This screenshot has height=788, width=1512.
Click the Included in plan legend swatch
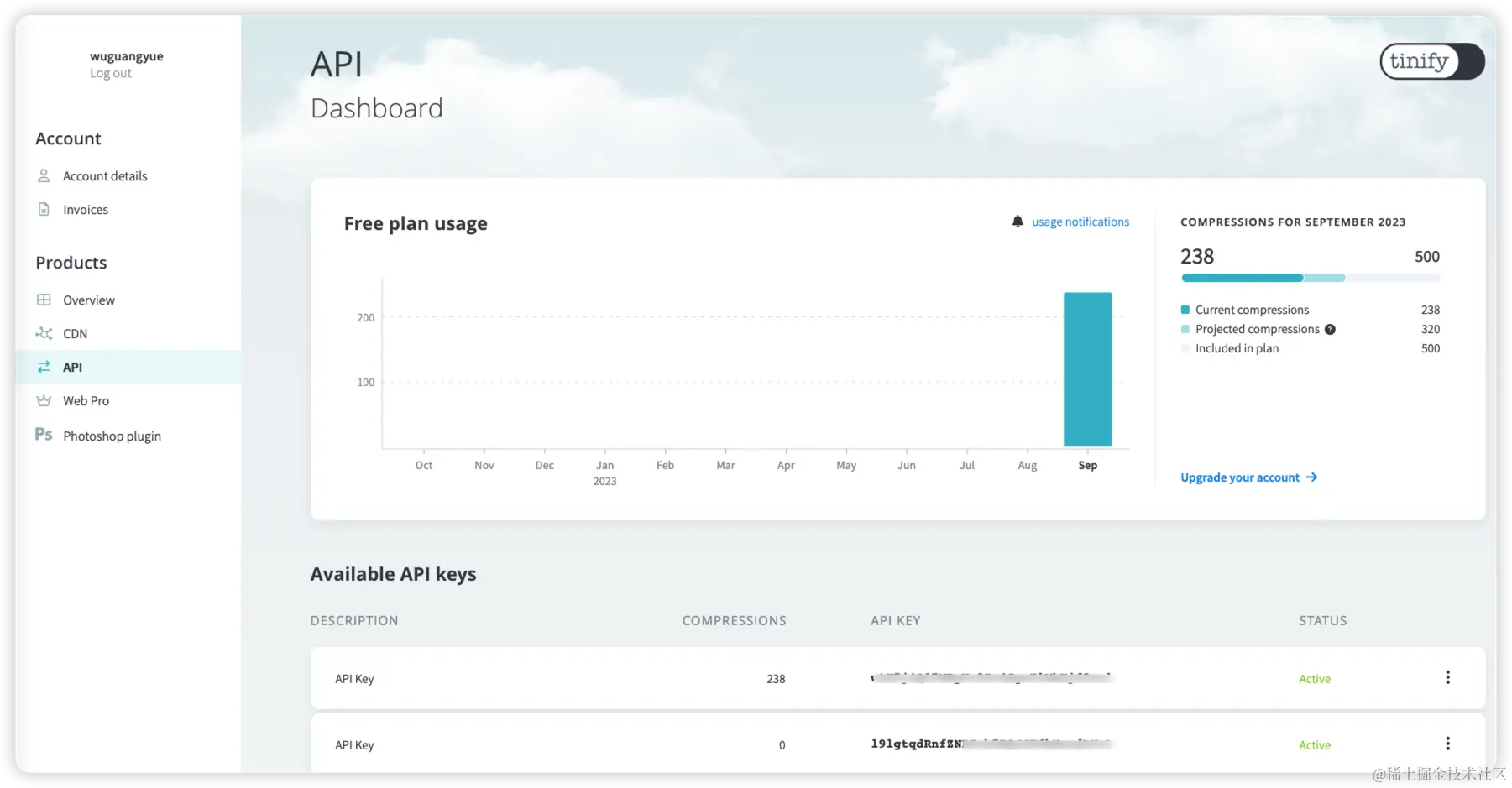[1185, 348]
